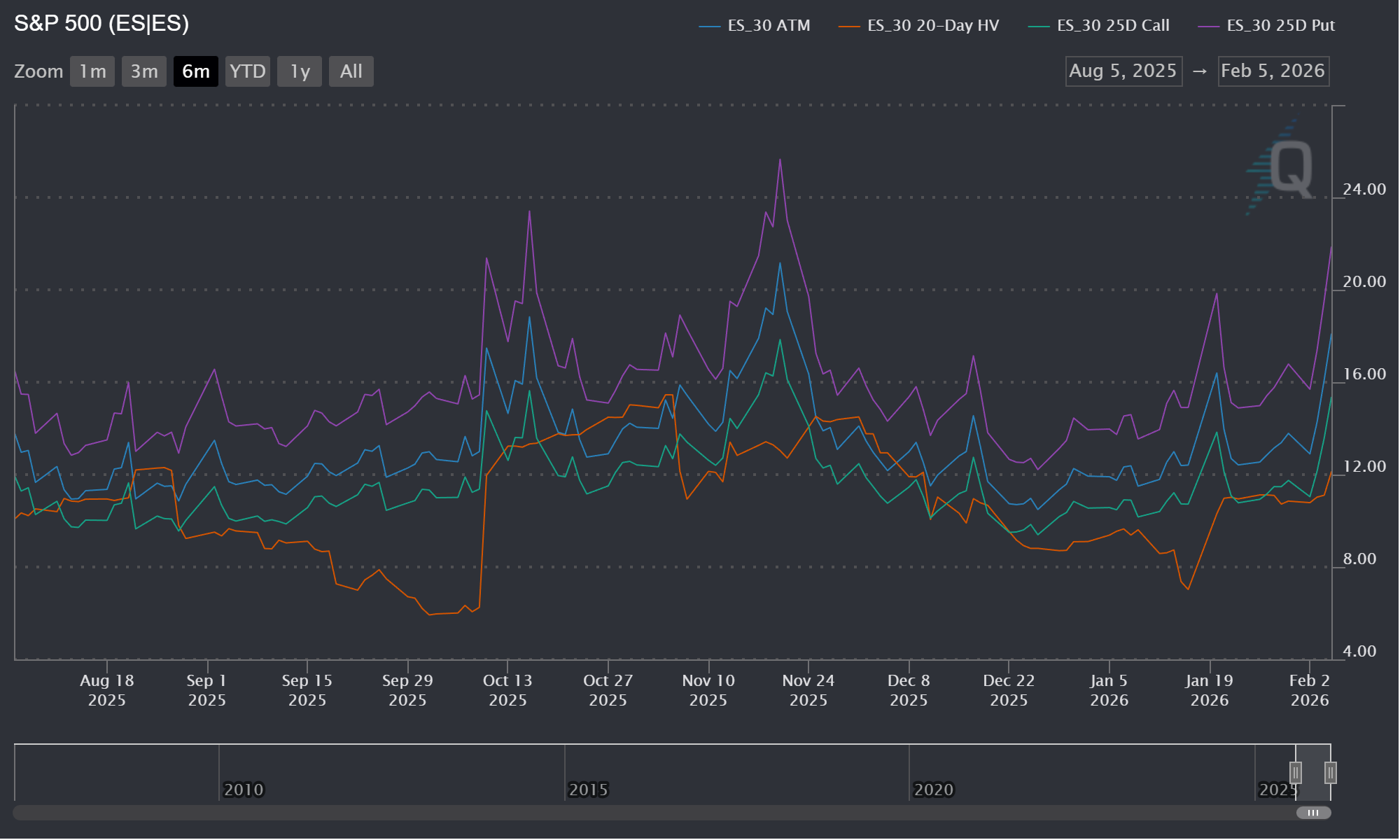Click the S&P 500 (ES|ES) chart title
1400x840 pixels.
click(x=101, y=24)
